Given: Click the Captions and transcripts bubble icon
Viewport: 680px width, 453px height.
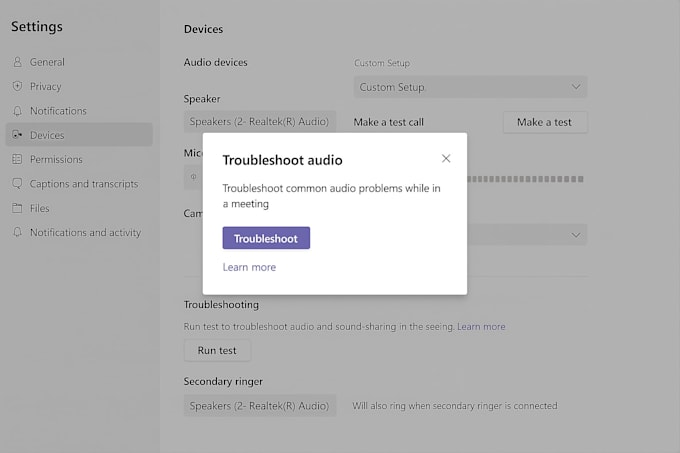Looking at the screenshot, I should [17, 183].
